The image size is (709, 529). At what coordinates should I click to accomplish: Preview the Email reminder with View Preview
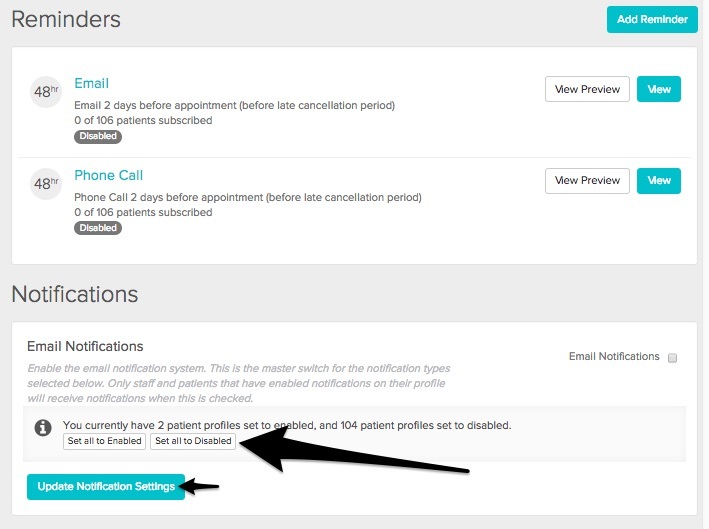pyautogui.click(x=587, y=89)
